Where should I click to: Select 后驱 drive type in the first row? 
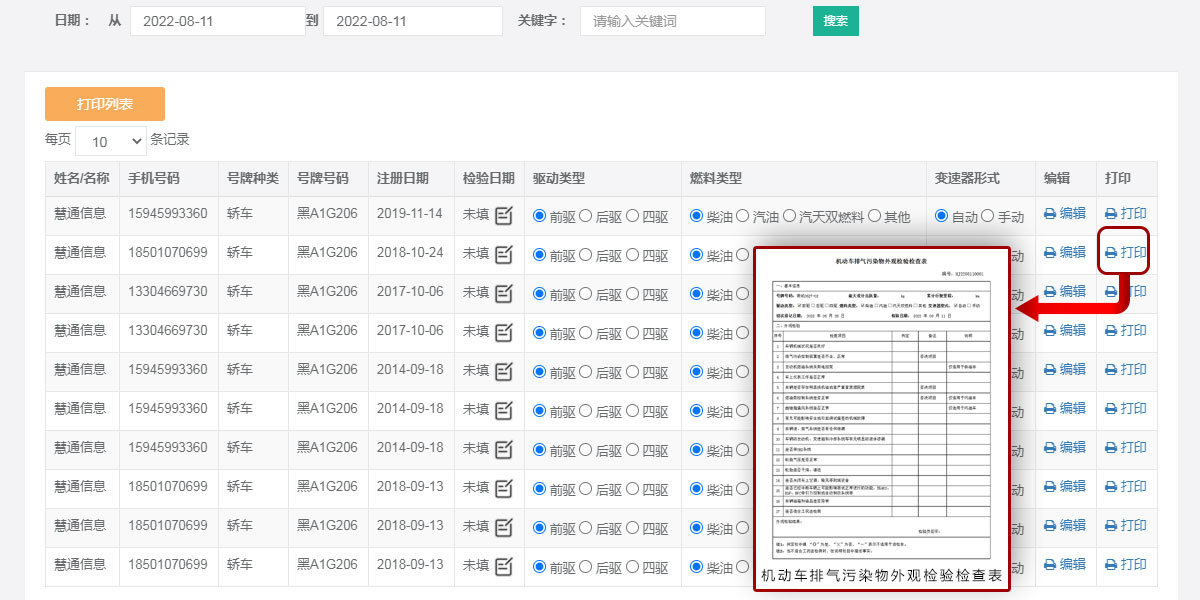(587, 215)
